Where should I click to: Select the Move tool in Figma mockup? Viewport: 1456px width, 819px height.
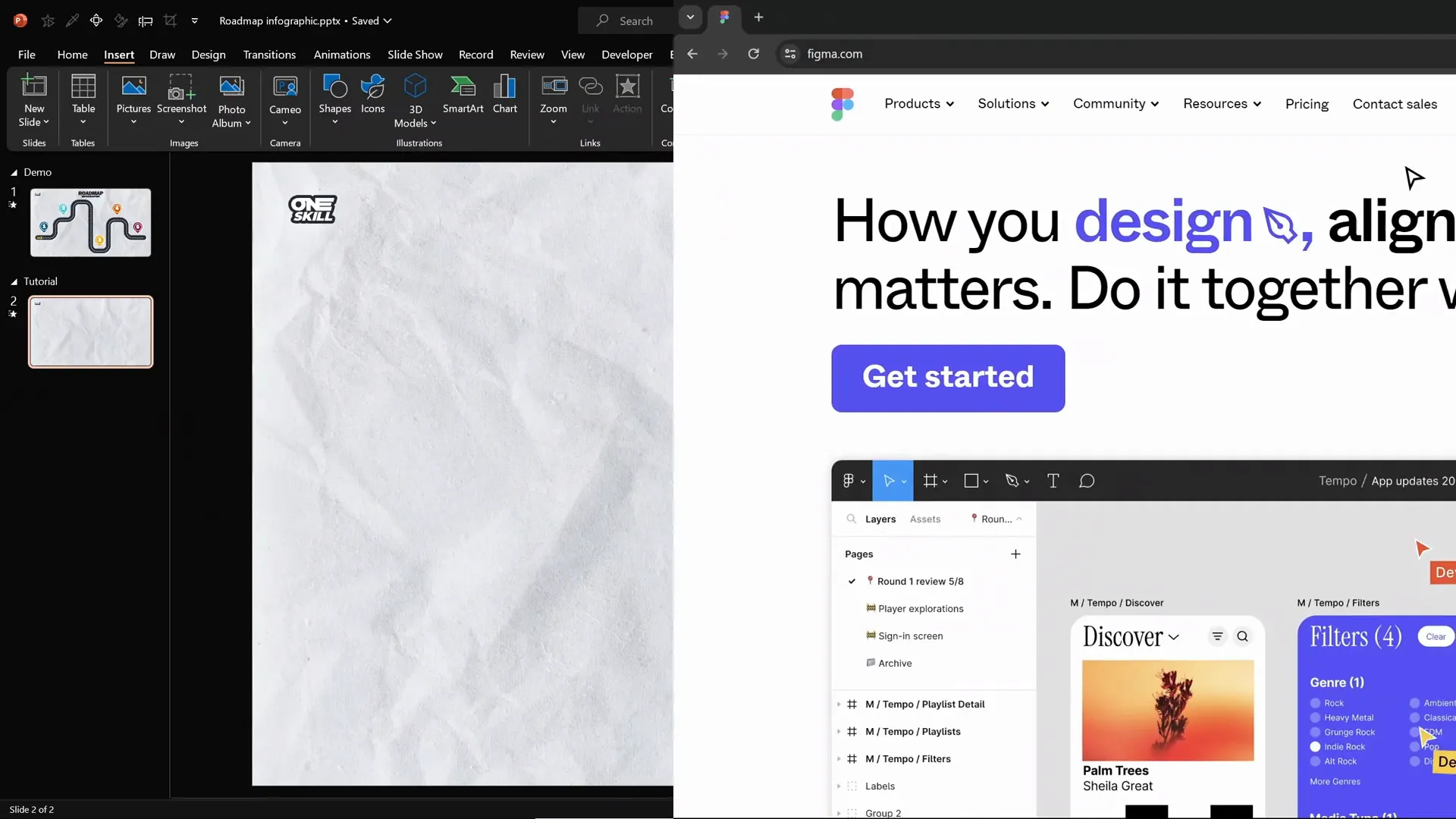coord(893,481)
